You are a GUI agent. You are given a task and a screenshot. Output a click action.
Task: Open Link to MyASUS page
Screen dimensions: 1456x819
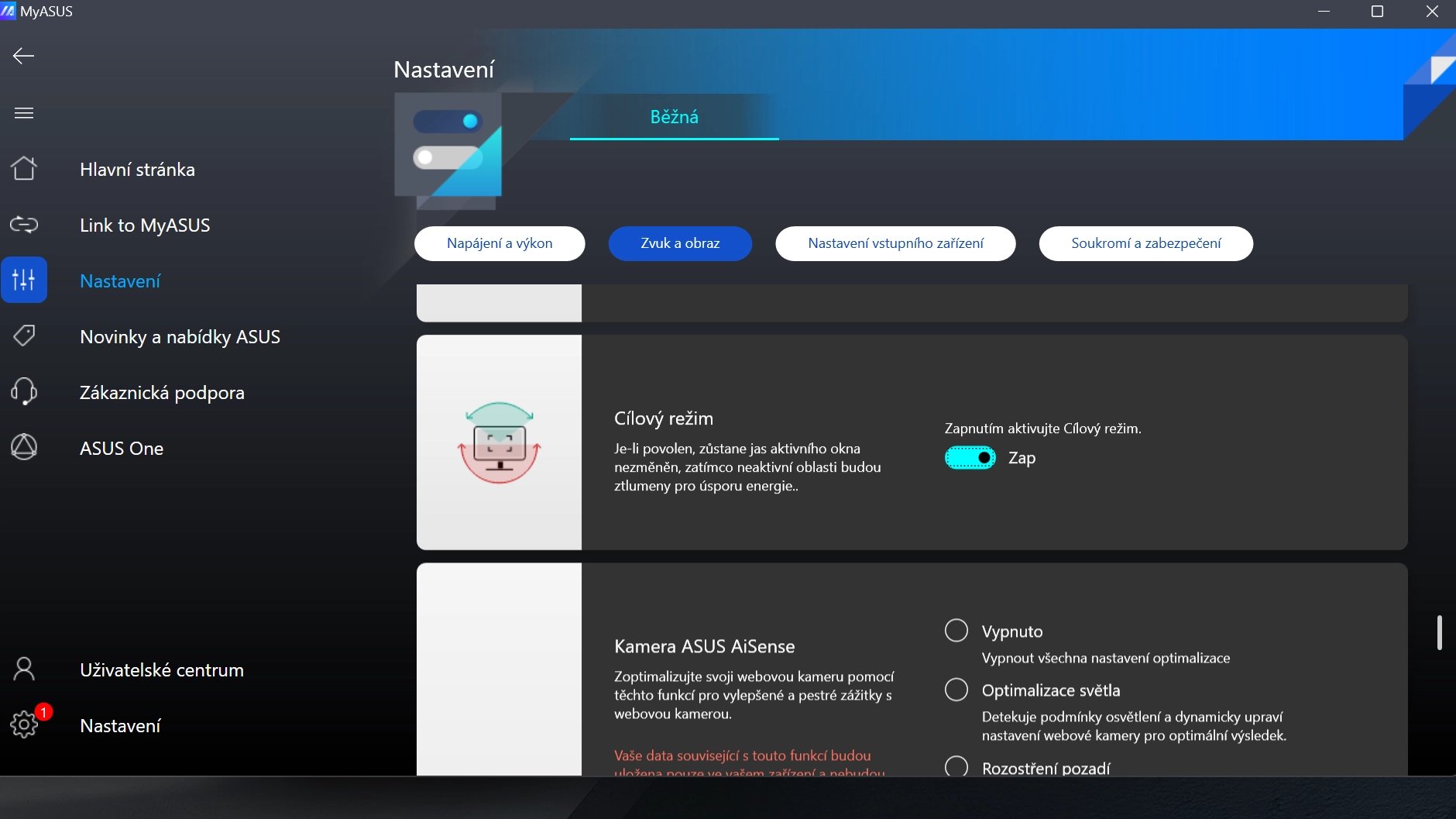[x=145, y=225]
